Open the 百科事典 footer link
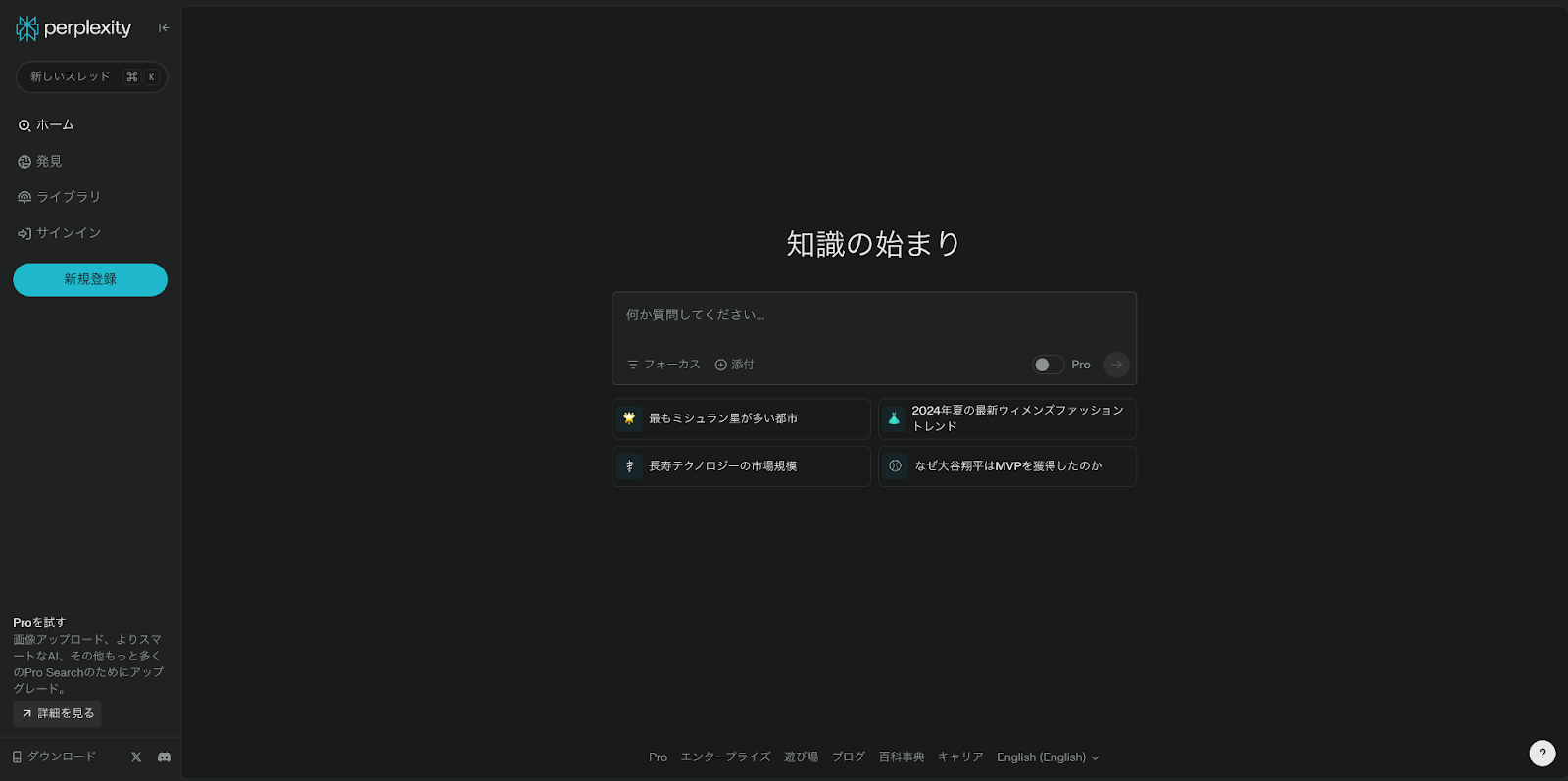1568x781 pixels. tap(902, 757)
